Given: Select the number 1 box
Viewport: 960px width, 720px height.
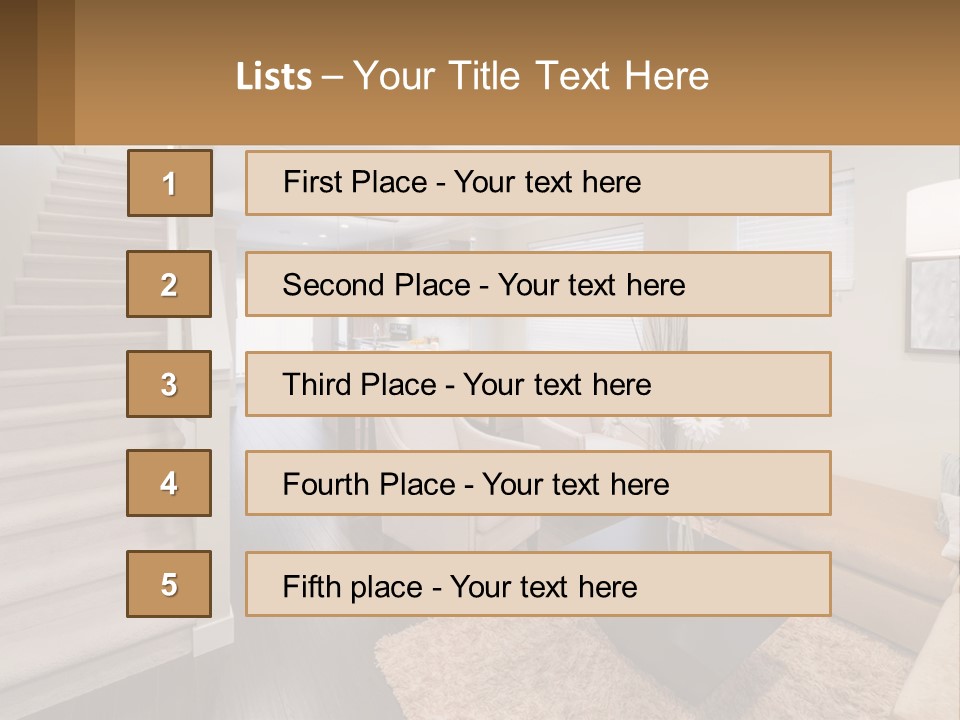Looking at the screenshot, I should tap(170, 183).
